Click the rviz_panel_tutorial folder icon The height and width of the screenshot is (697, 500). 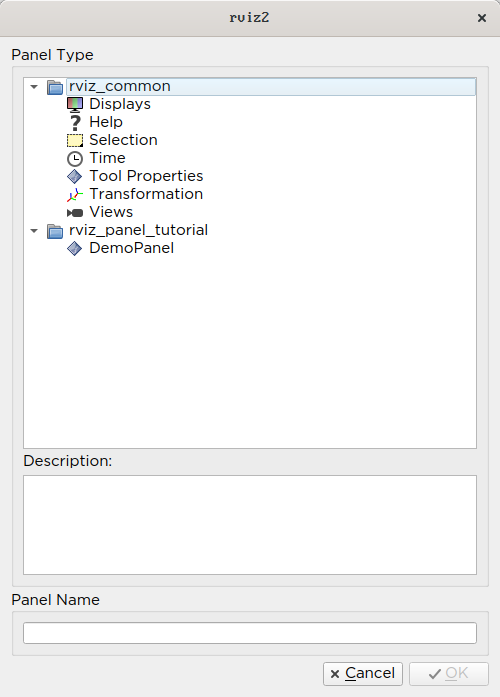point(55,231)
